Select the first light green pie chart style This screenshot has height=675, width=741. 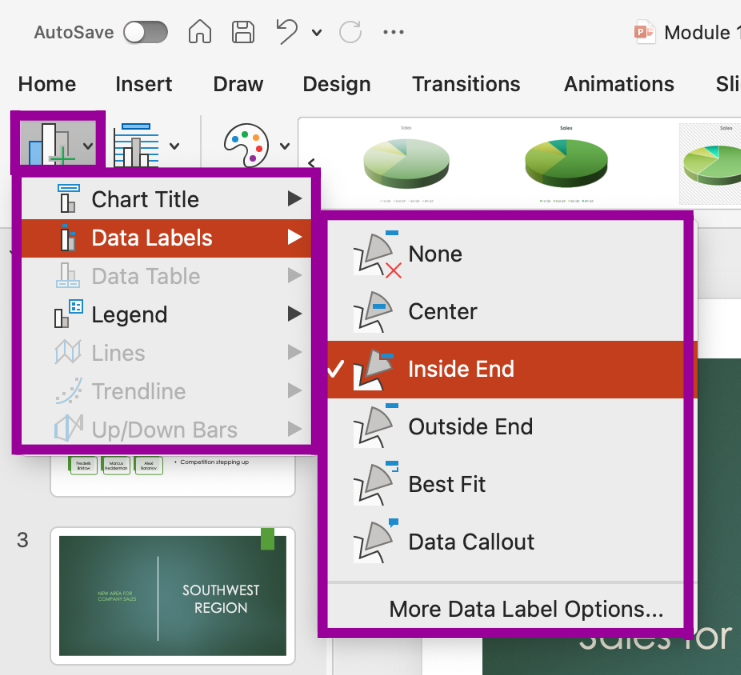[406, 164]
